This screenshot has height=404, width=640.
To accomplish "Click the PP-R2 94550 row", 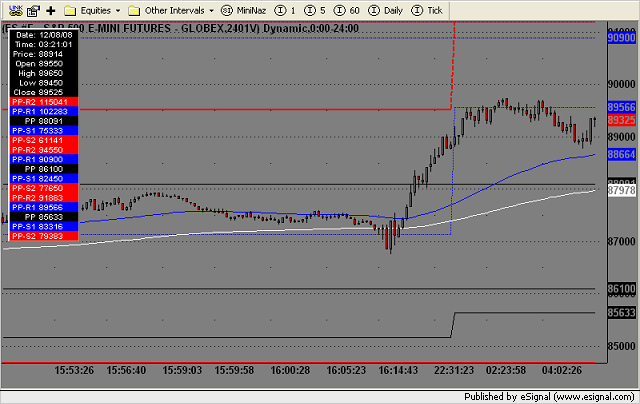I will tap(44, 150).
